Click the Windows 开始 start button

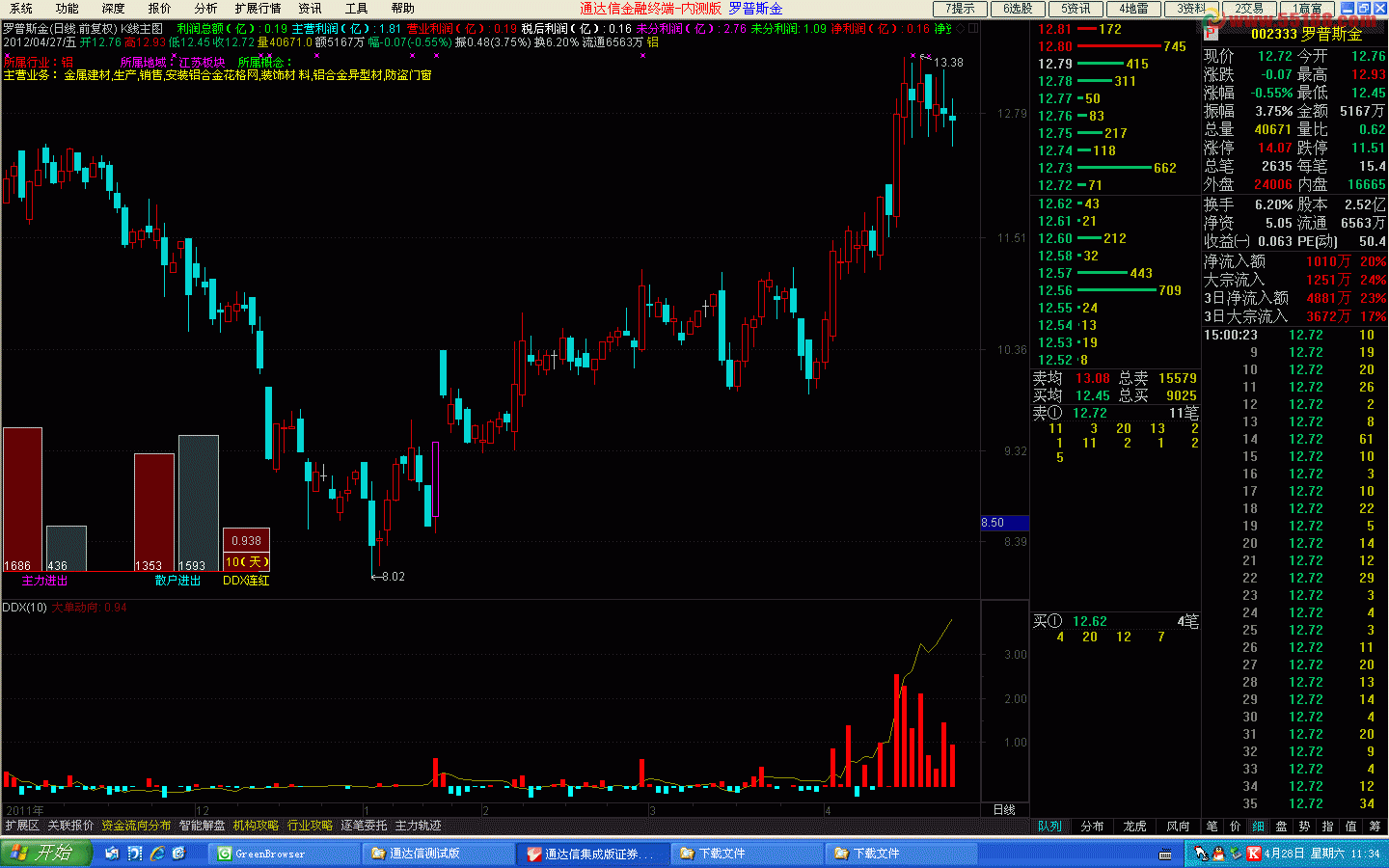(x=45, y=853)
